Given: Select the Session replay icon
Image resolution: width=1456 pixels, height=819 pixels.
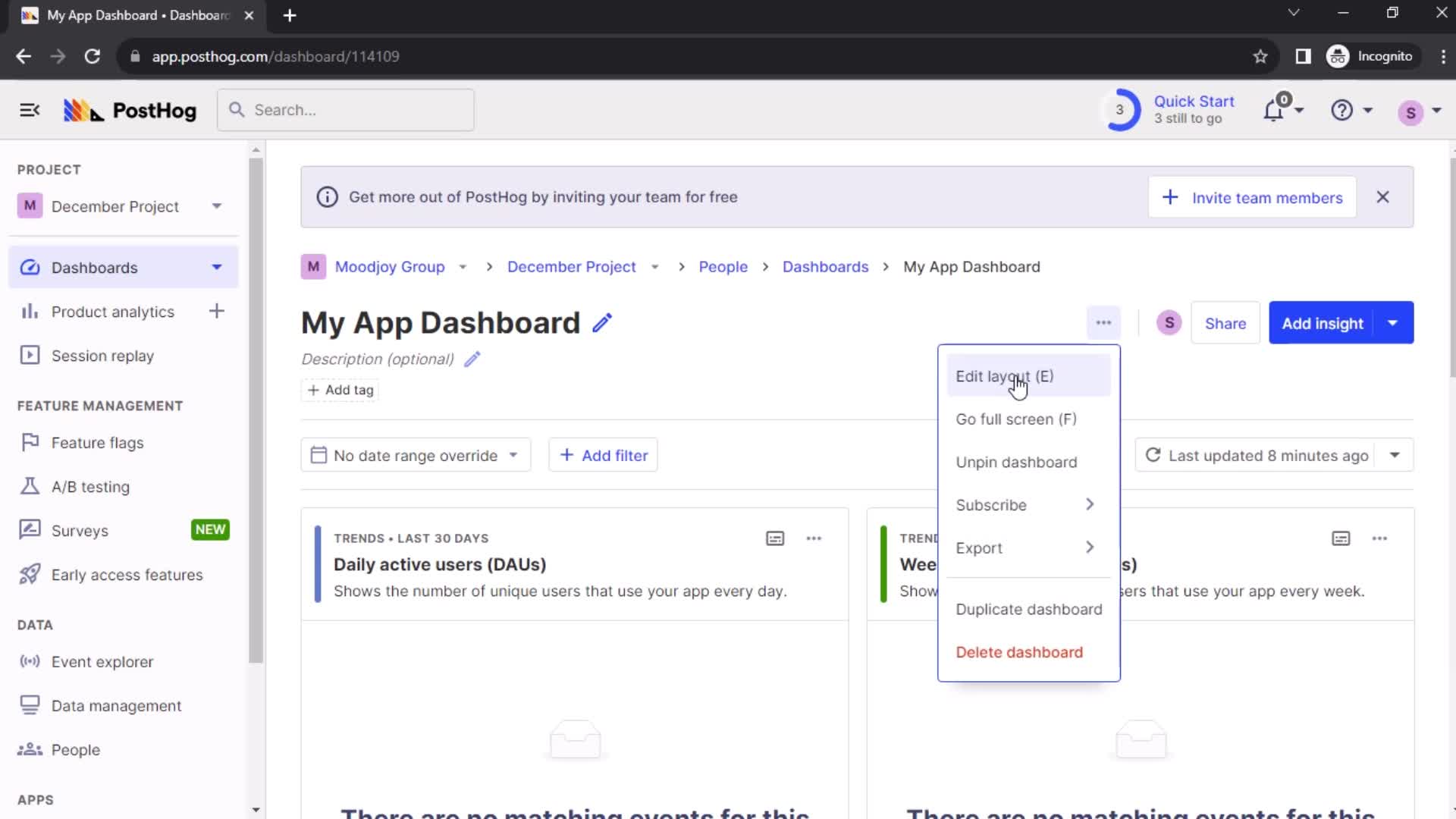Looking at the screenshot, I should (x=28, y=356).
